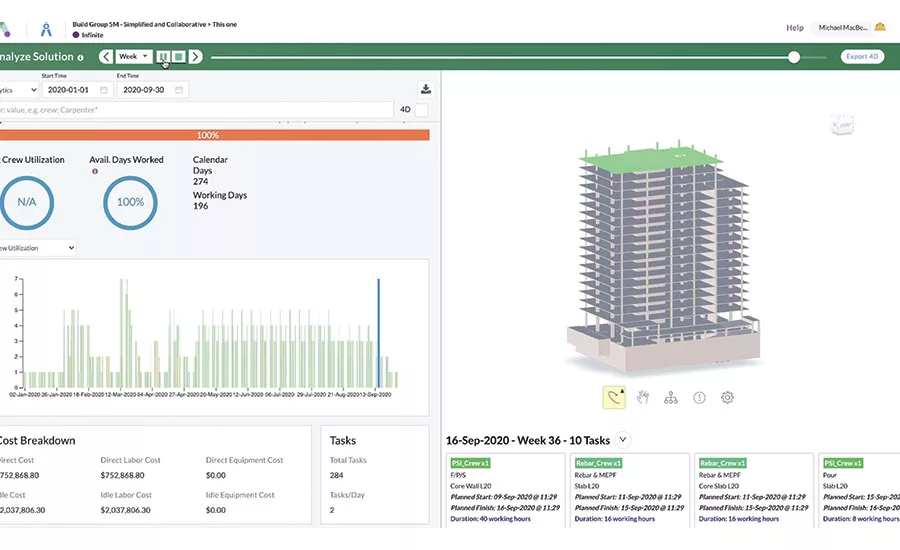Screen dimensions: 900x550
Task: Expand the Week 36 tasks chevron
Action: 623,440
